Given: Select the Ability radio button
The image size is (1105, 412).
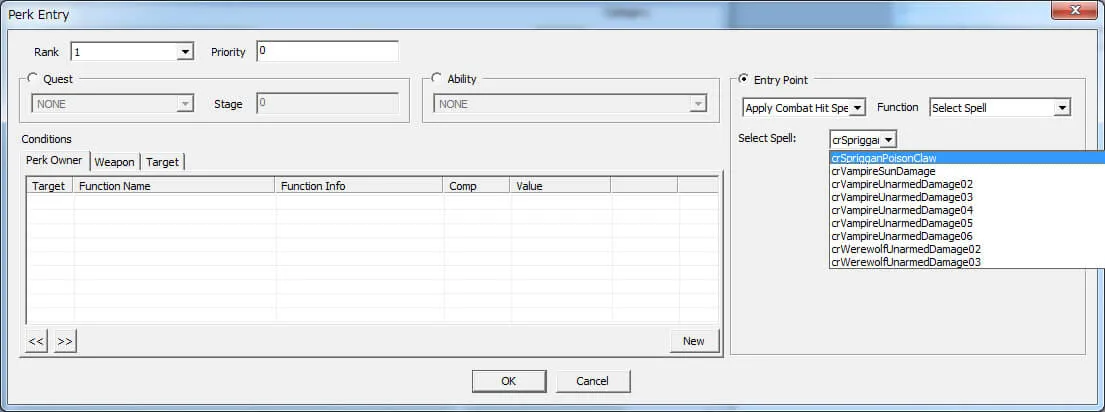Looking at the screenshot, I should click(x=437, y=79).
